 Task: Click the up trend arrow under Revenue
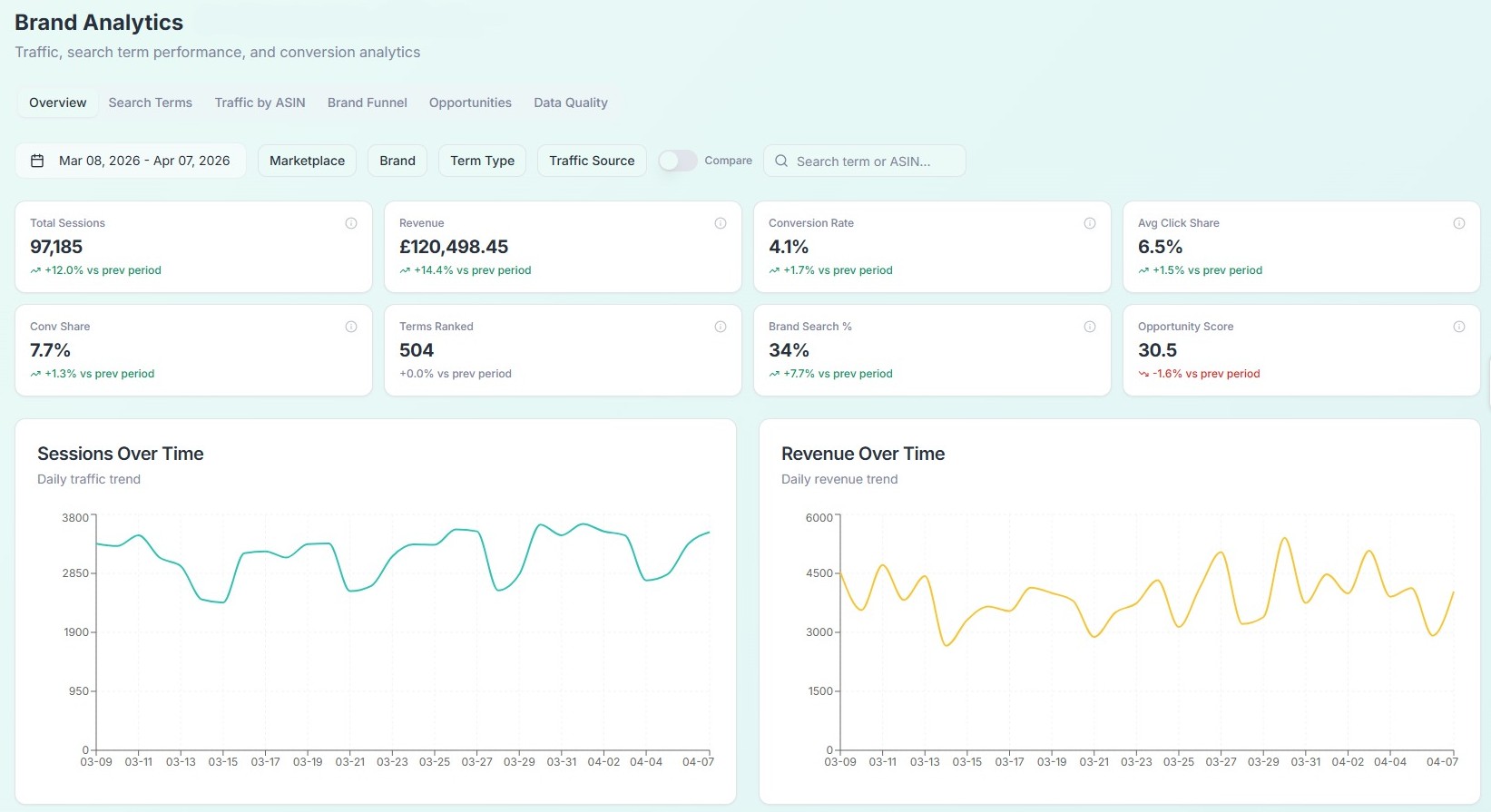coord(405,270)
